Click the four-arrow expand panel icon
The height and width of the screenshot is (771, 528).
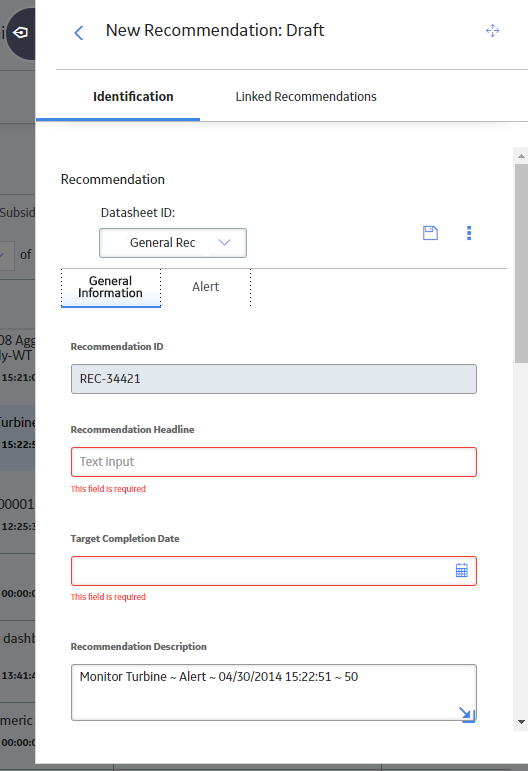pos(492,31)
